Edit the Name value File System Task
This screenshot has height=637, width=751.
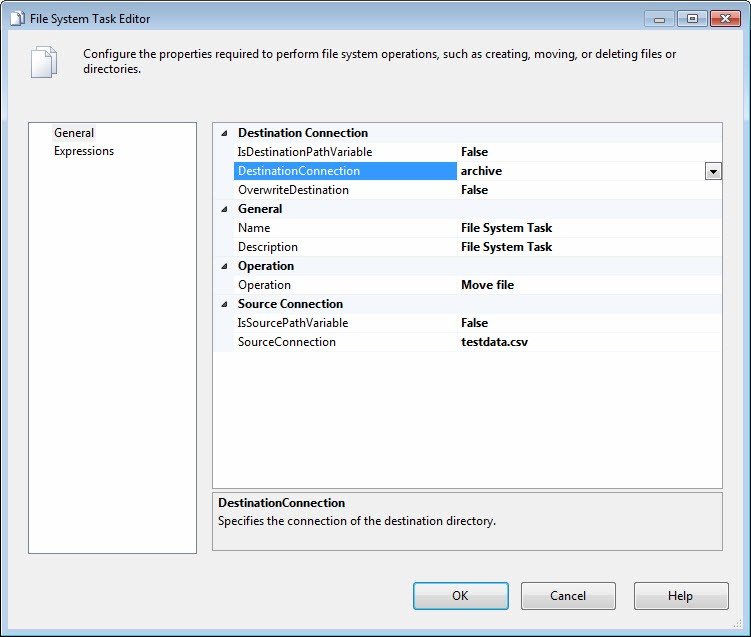coord(506,228)
